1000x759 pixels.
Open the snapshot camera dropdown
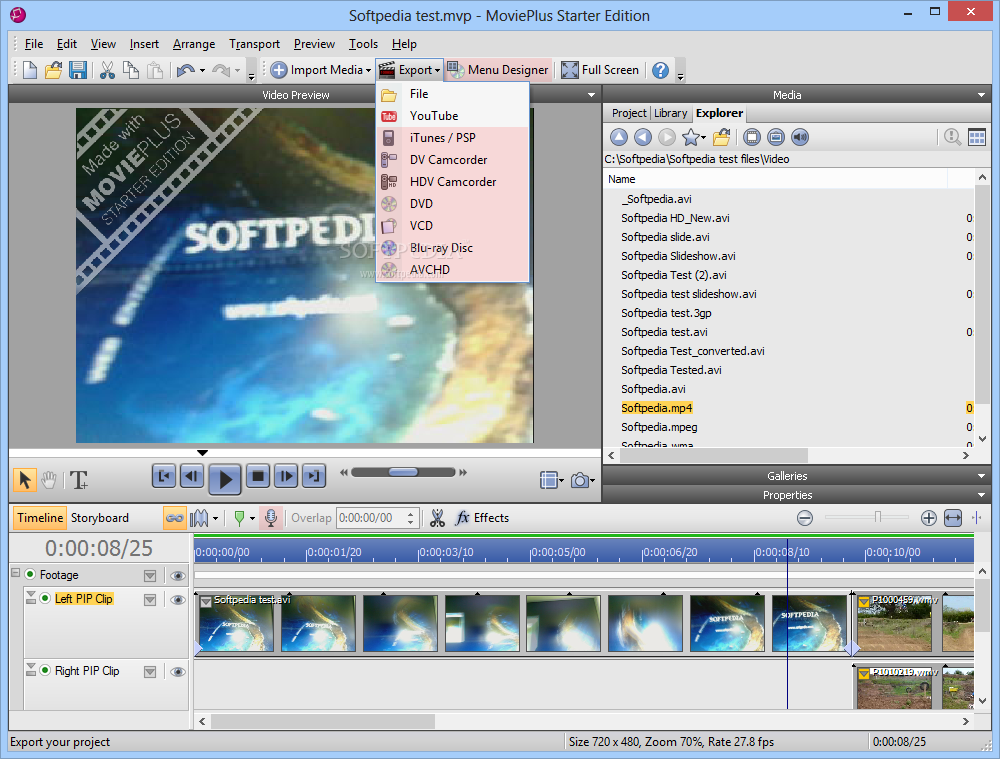[x=593, y=480]
